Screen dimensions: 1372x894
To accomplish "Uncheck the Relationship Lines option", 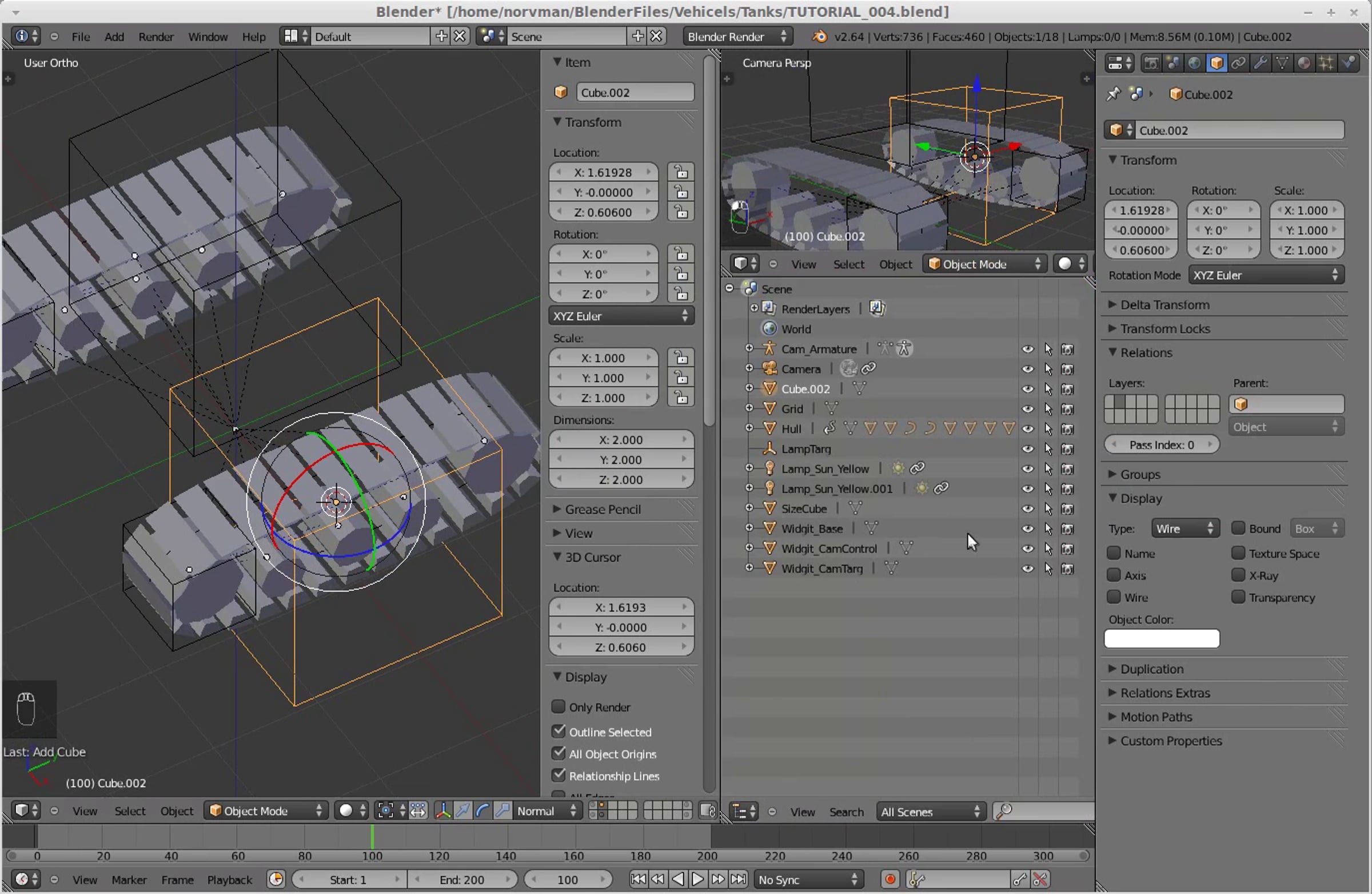I will tap(558, 776).
